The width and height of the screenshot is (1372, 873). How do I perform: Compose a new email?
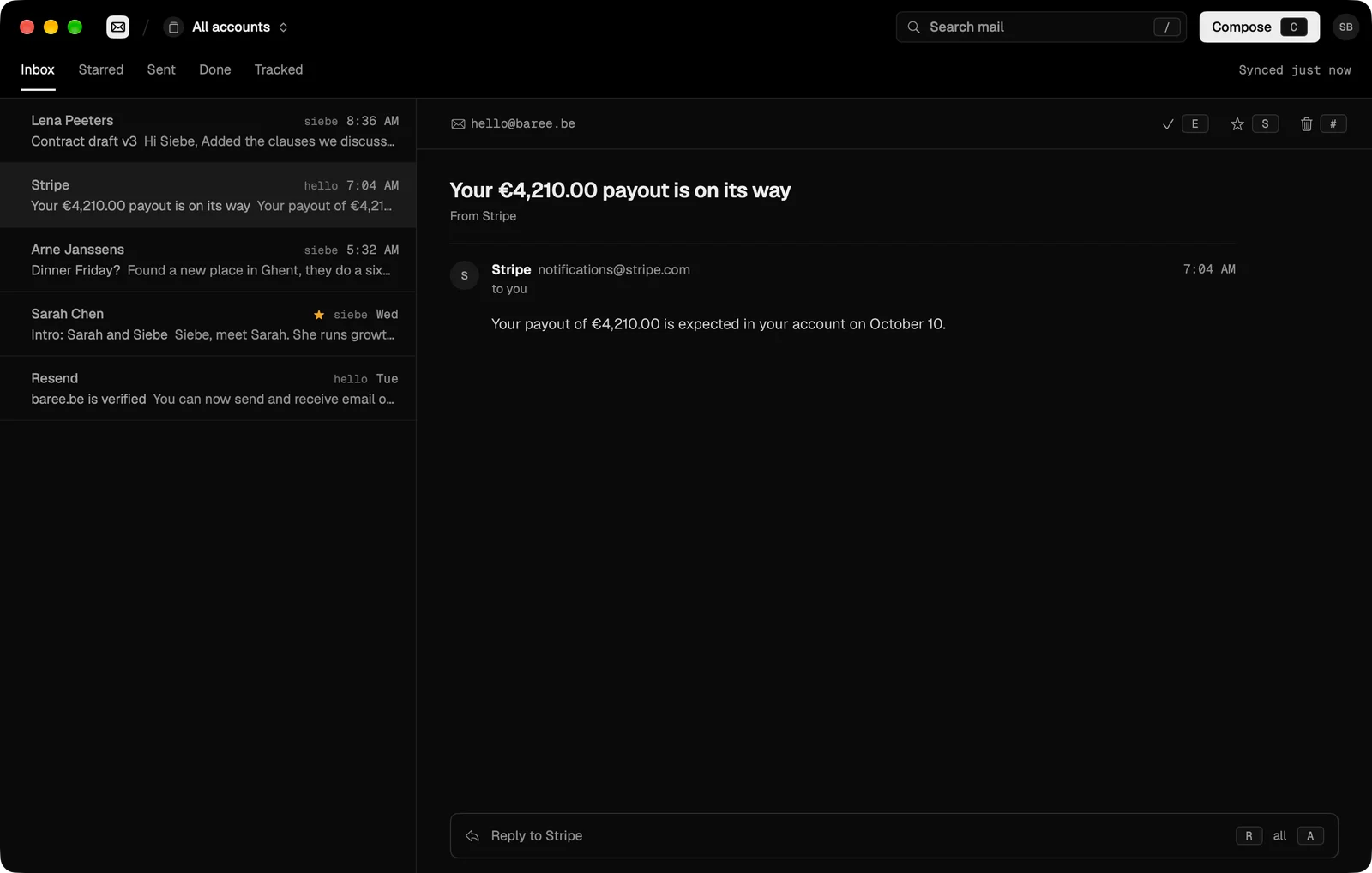pyautogui.click(x=1259, y=27)
